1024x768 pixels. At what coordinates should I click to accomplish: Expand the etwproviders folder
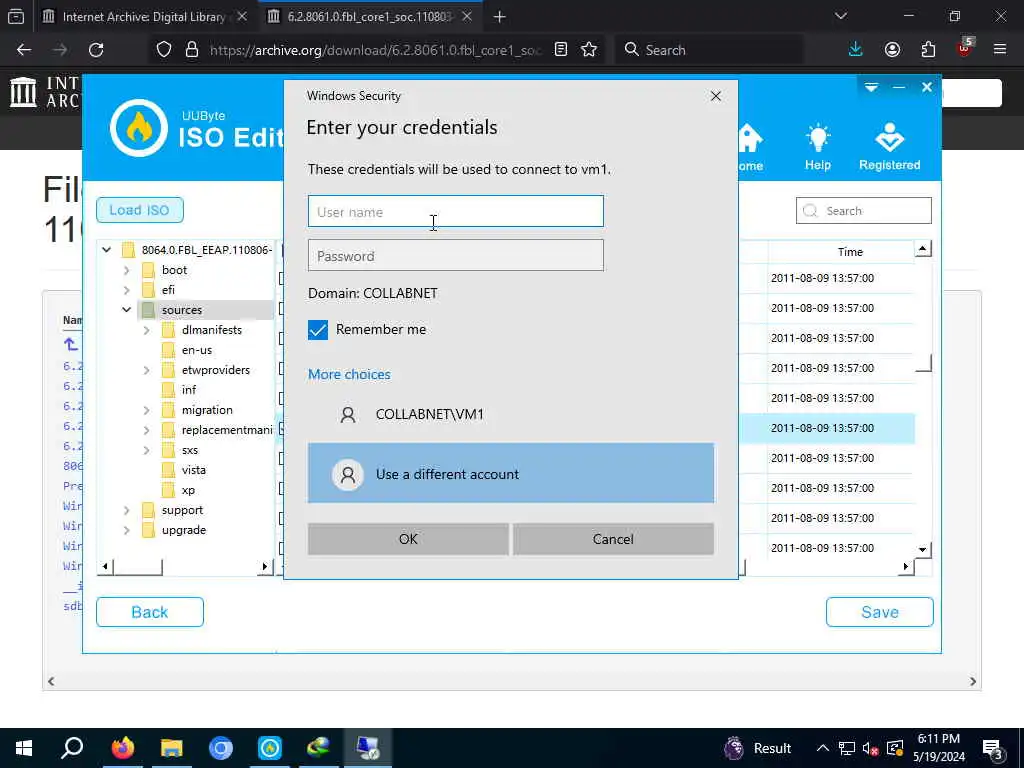146,370
